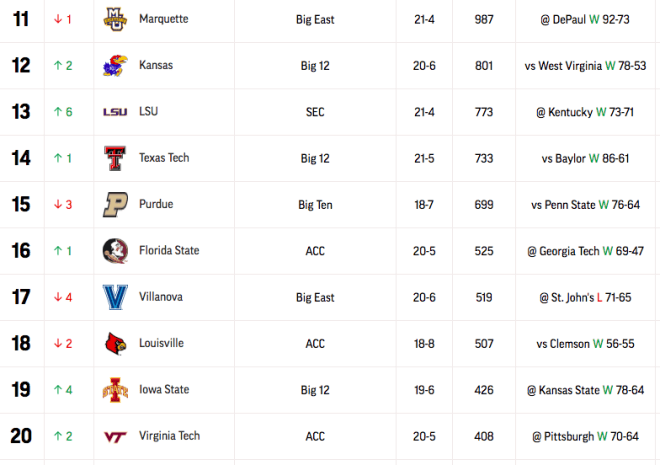Click the Iowa State team name
This screenshot has height=465, width=660.
(x=164, y=389)
